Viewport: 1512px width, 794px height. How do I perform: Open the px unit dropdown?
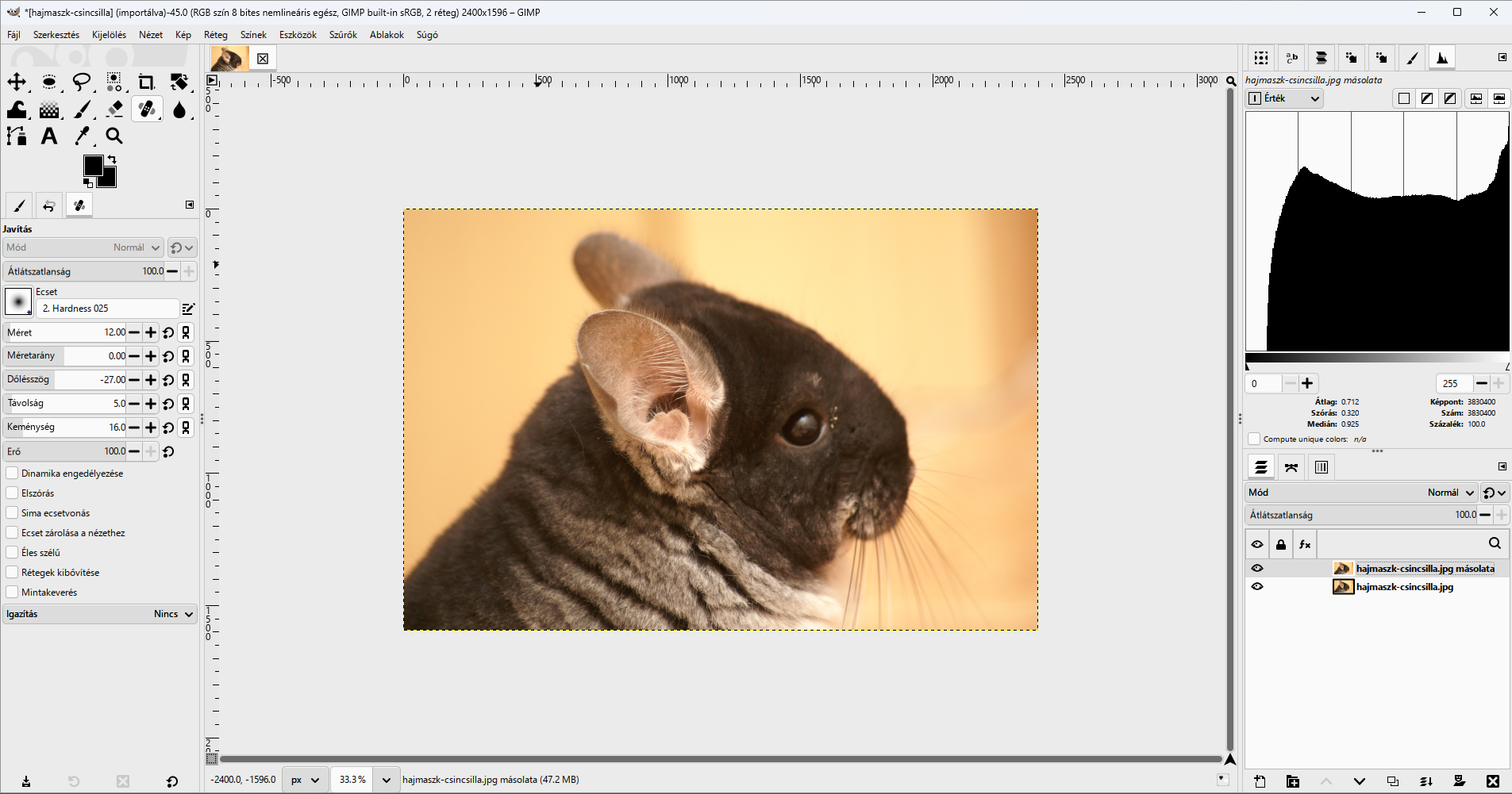(x=304, y=780)
